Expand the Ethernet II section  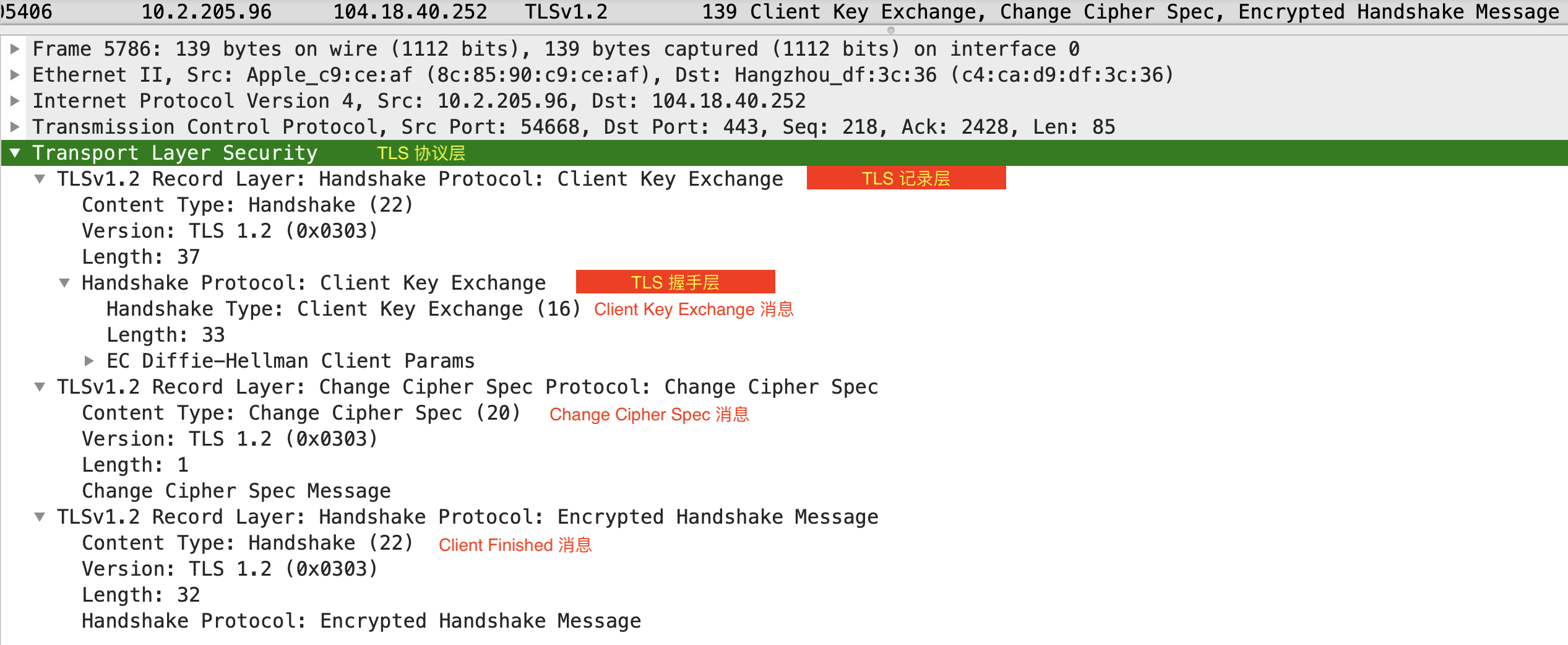tap(15, 74)
